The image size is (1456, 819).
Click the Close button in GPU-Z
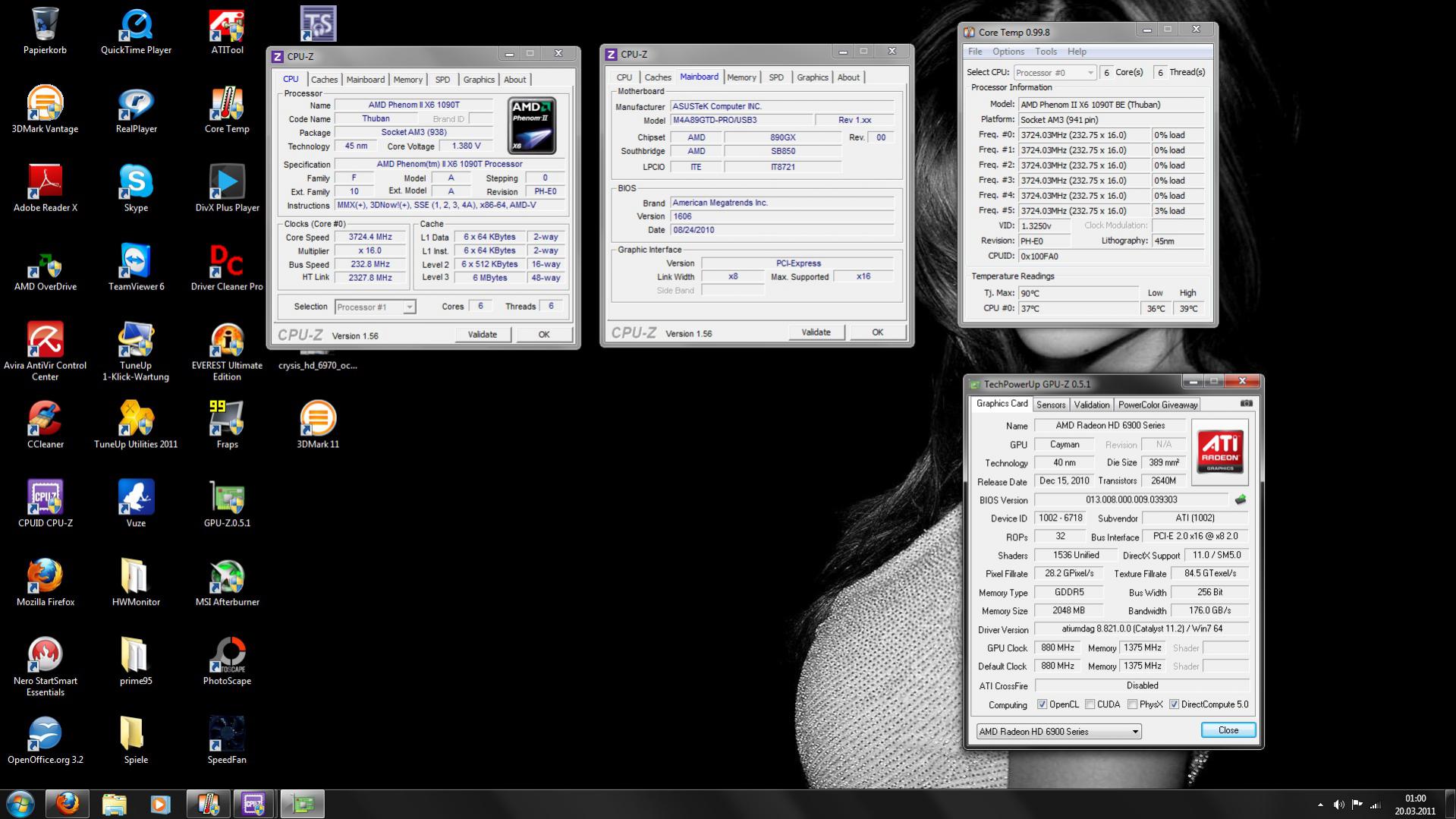click(x=1228, y=730)
